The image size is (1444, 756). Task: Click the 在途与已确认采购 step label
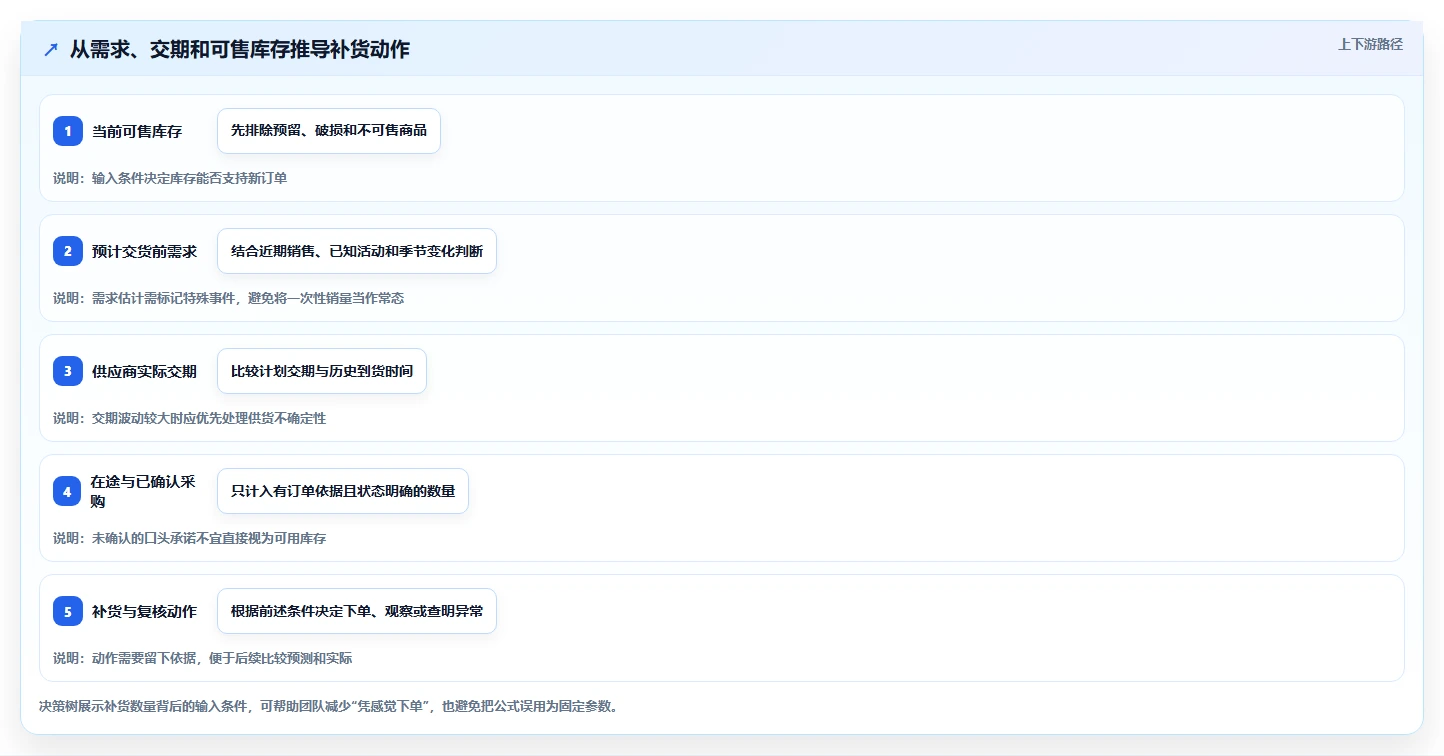click(x=143, y=491)
